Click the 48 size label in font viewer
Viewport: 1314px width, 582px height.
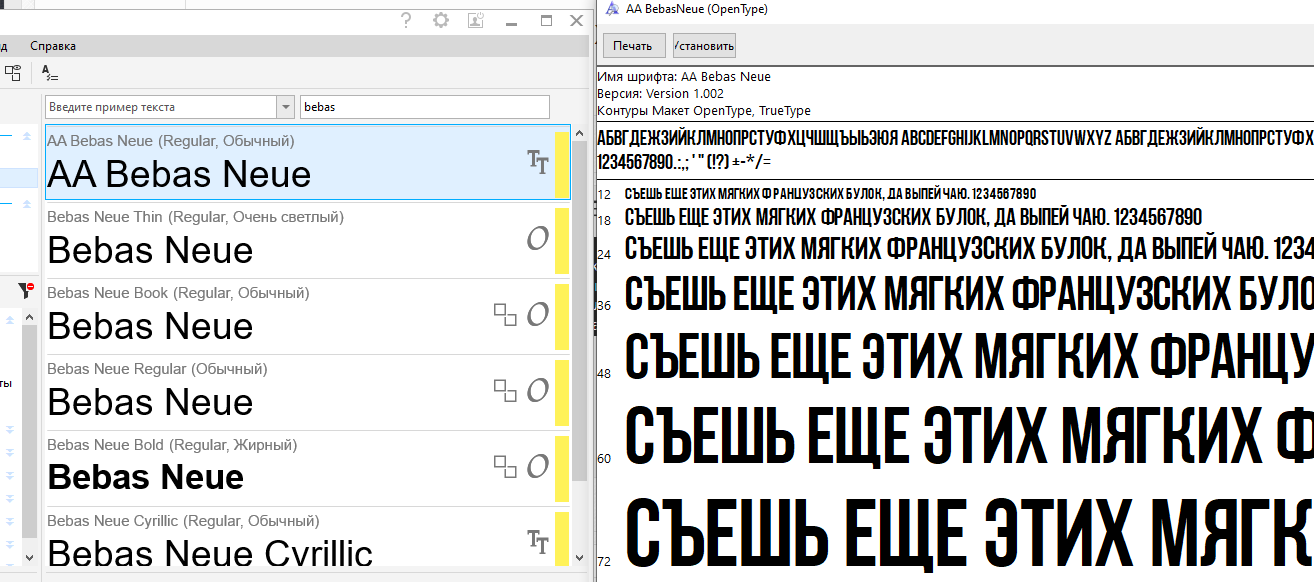pos(604,373)
